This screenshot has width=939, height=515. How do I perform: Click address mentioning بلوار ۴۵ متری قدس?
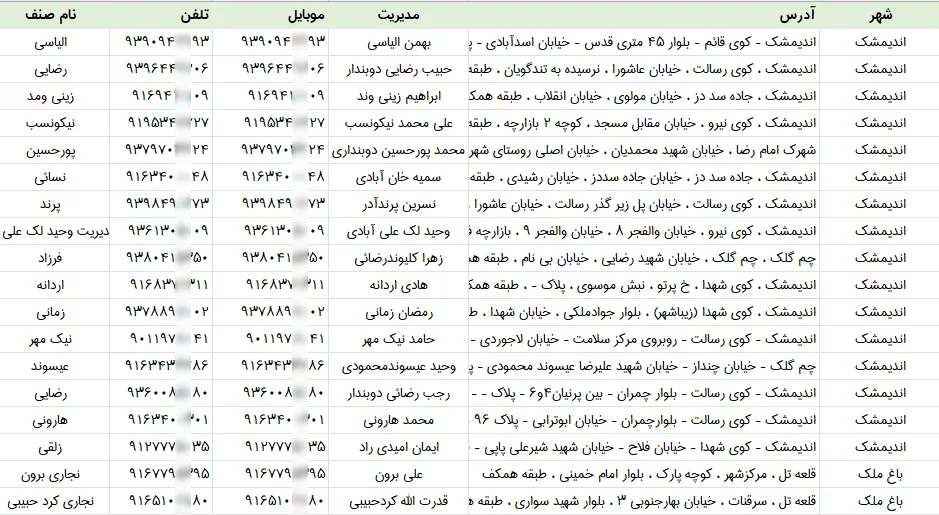(644, 43)
